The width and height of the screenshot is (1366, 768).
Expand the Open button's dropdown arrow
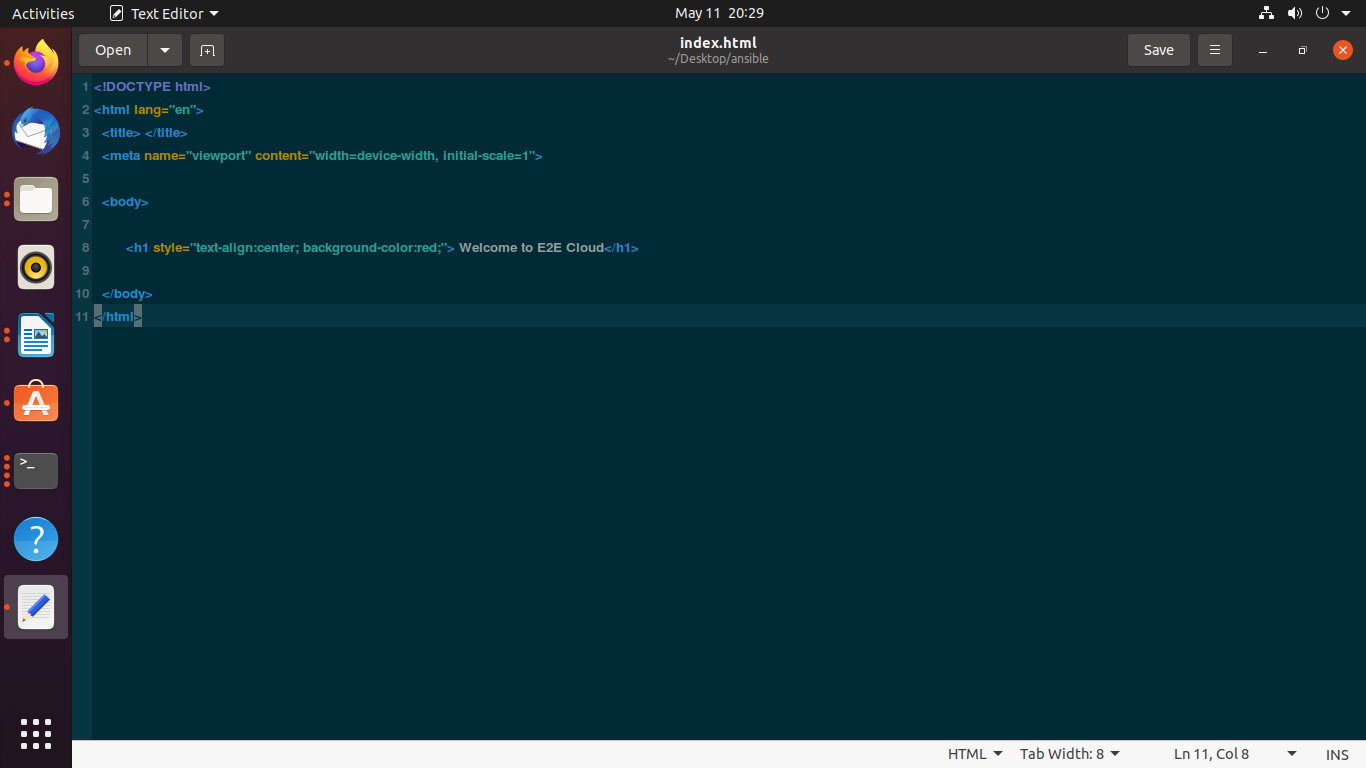click(164, 50)
